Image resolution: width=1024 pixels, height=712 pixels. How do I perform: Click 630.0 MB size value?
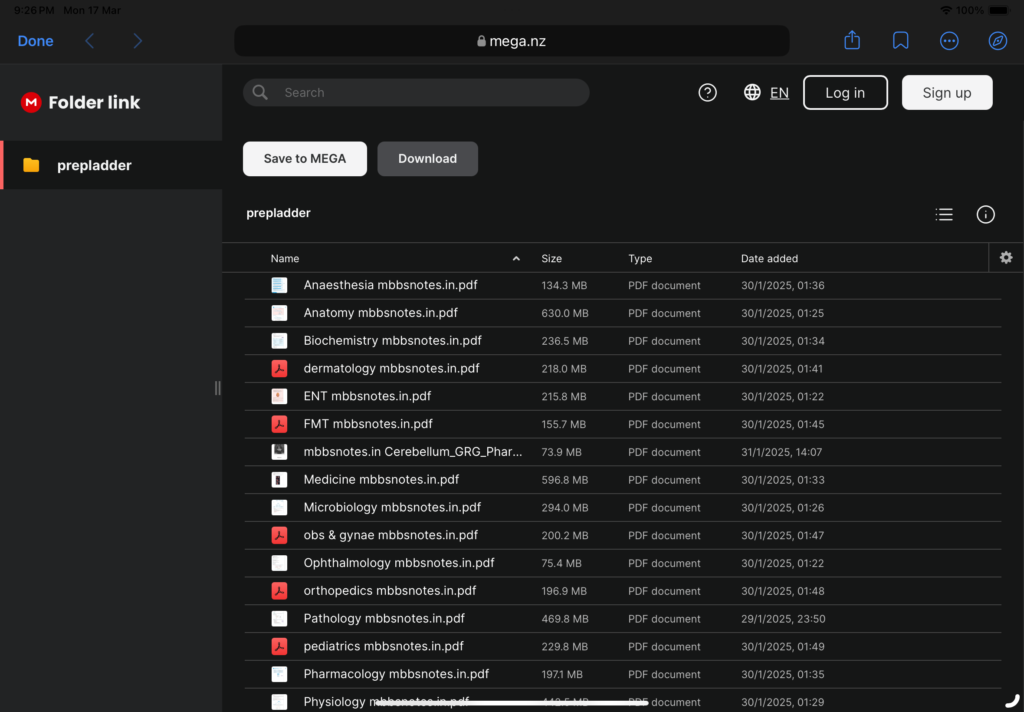tap(565, 314)
